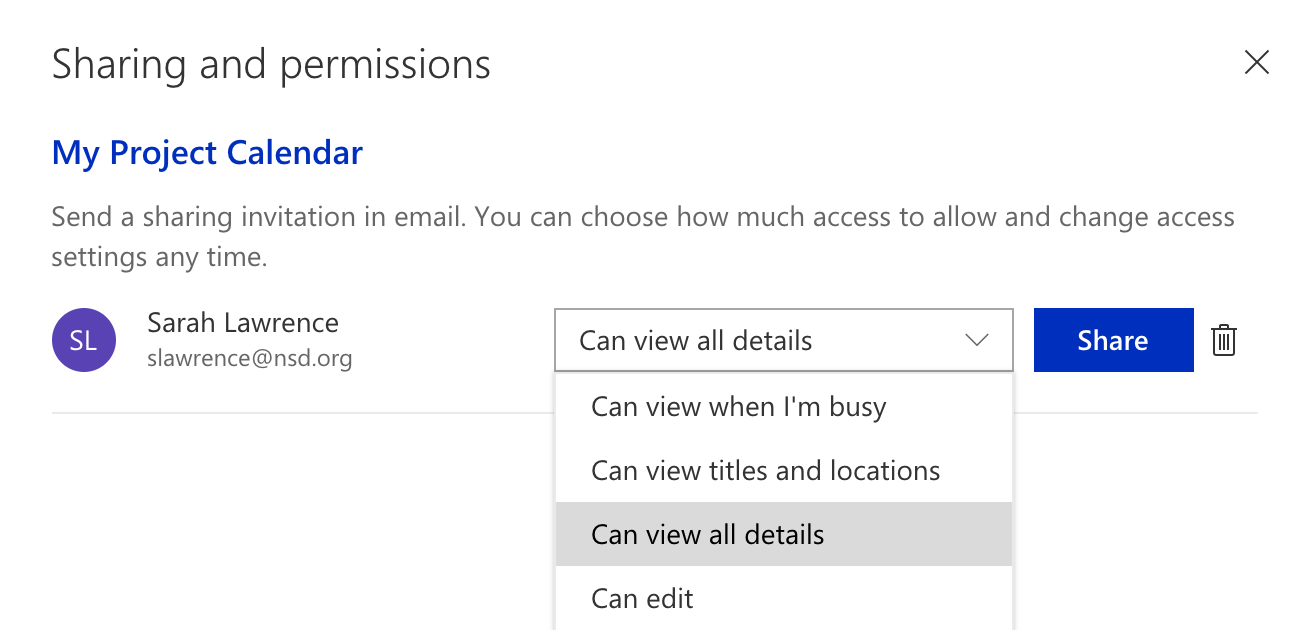Collapse the permission list using chevron arrow
Viewport: 1310px width, 630px height.
(x=977, y=341)
